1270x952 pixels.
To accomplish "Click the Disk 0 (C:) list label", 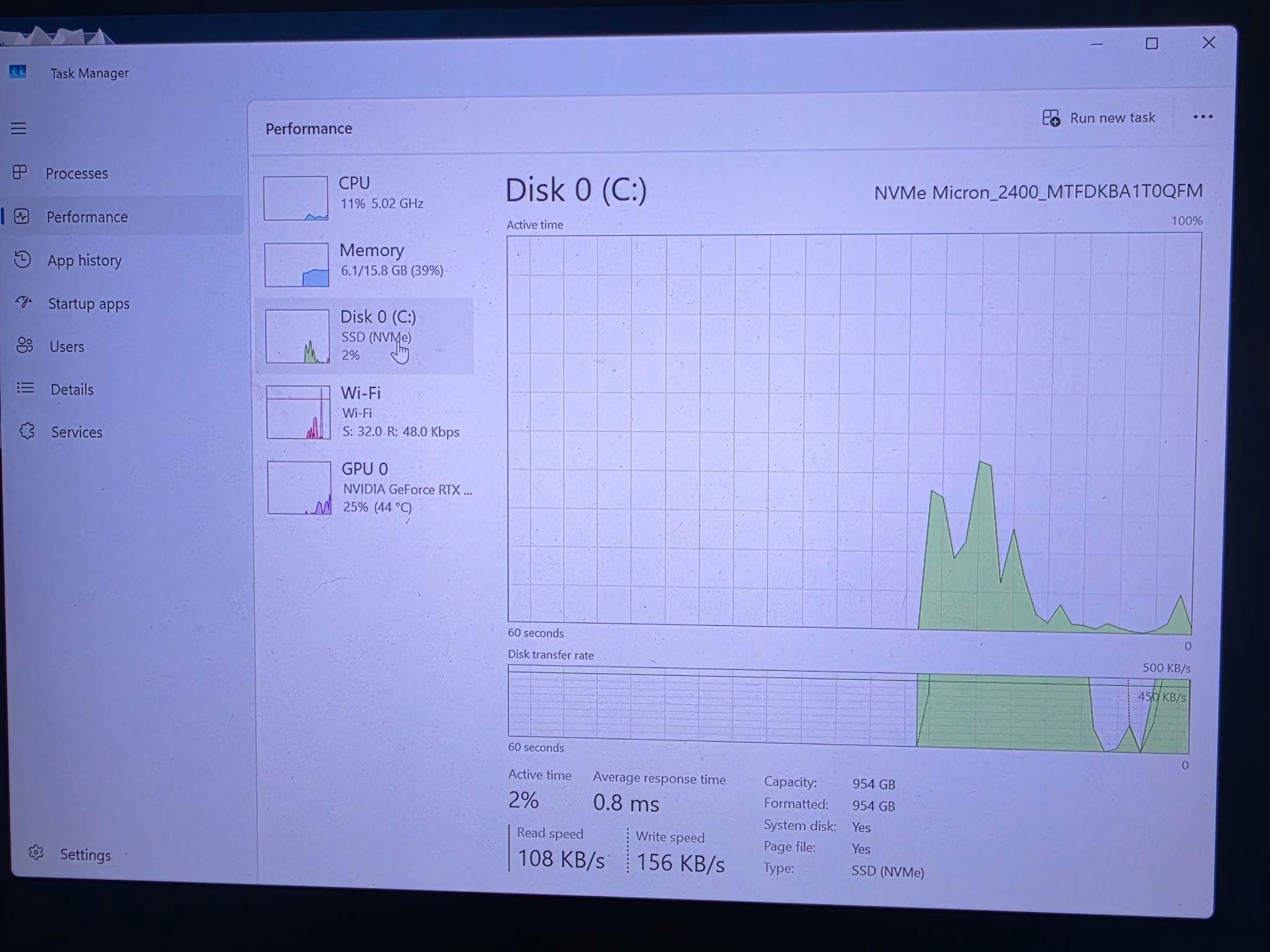I will [x=378, y=317].
